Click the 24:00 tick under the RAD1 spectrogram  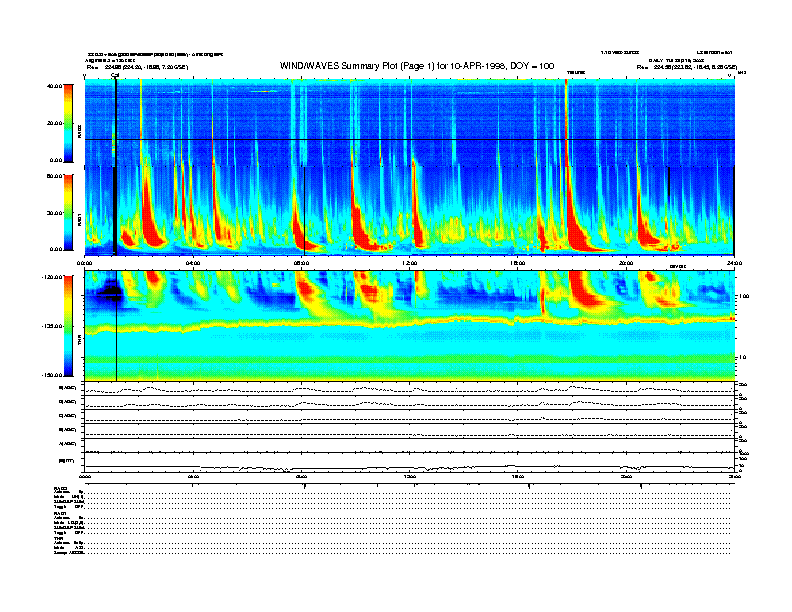(x=733, y=263)
